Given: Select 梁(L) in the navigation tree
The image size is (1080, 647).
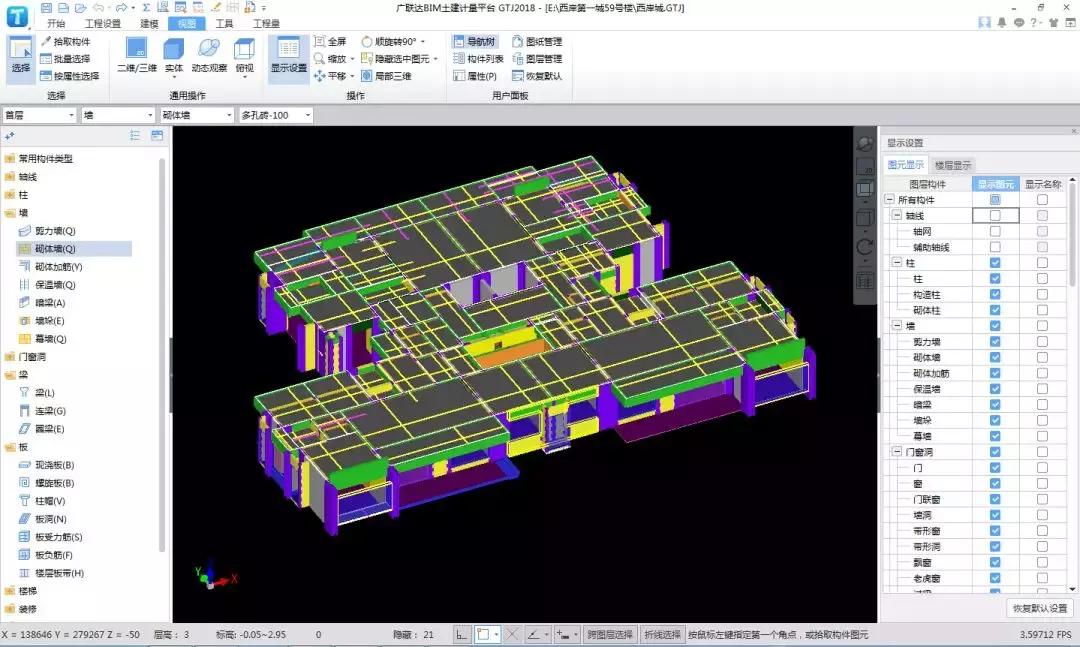Looking at the screenshot, I should tap(44, 393).
